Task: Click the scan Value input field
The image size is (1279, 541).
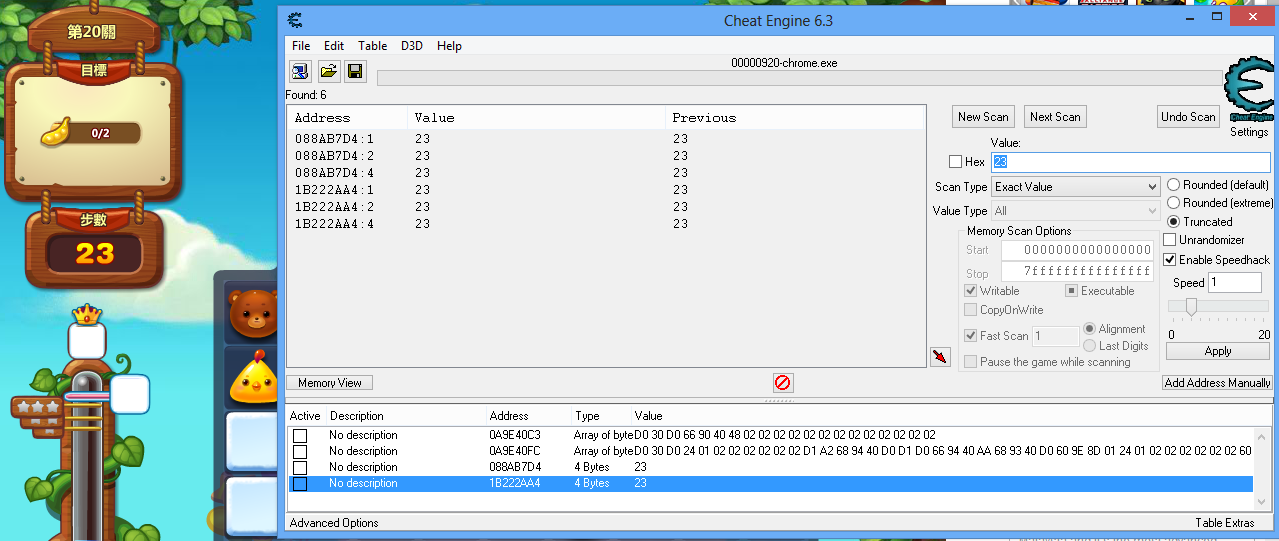Action: tap(1130, 162)
